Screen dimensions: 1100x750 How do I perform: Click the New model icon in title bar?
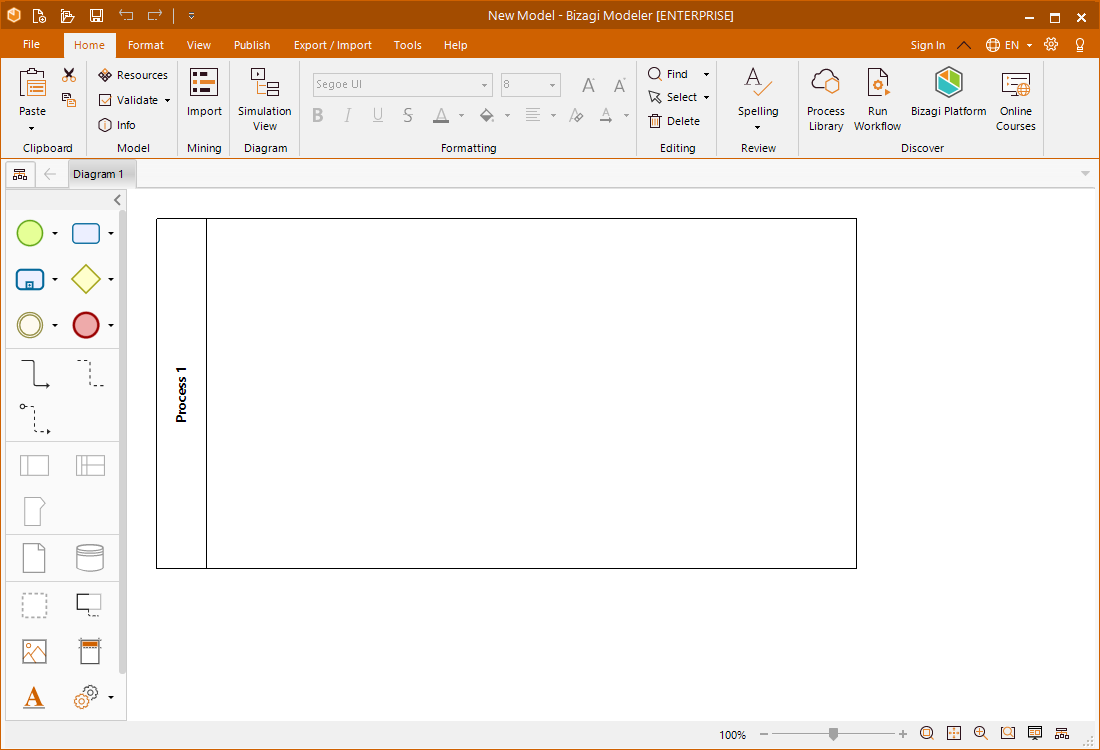[x=40, y=15]
